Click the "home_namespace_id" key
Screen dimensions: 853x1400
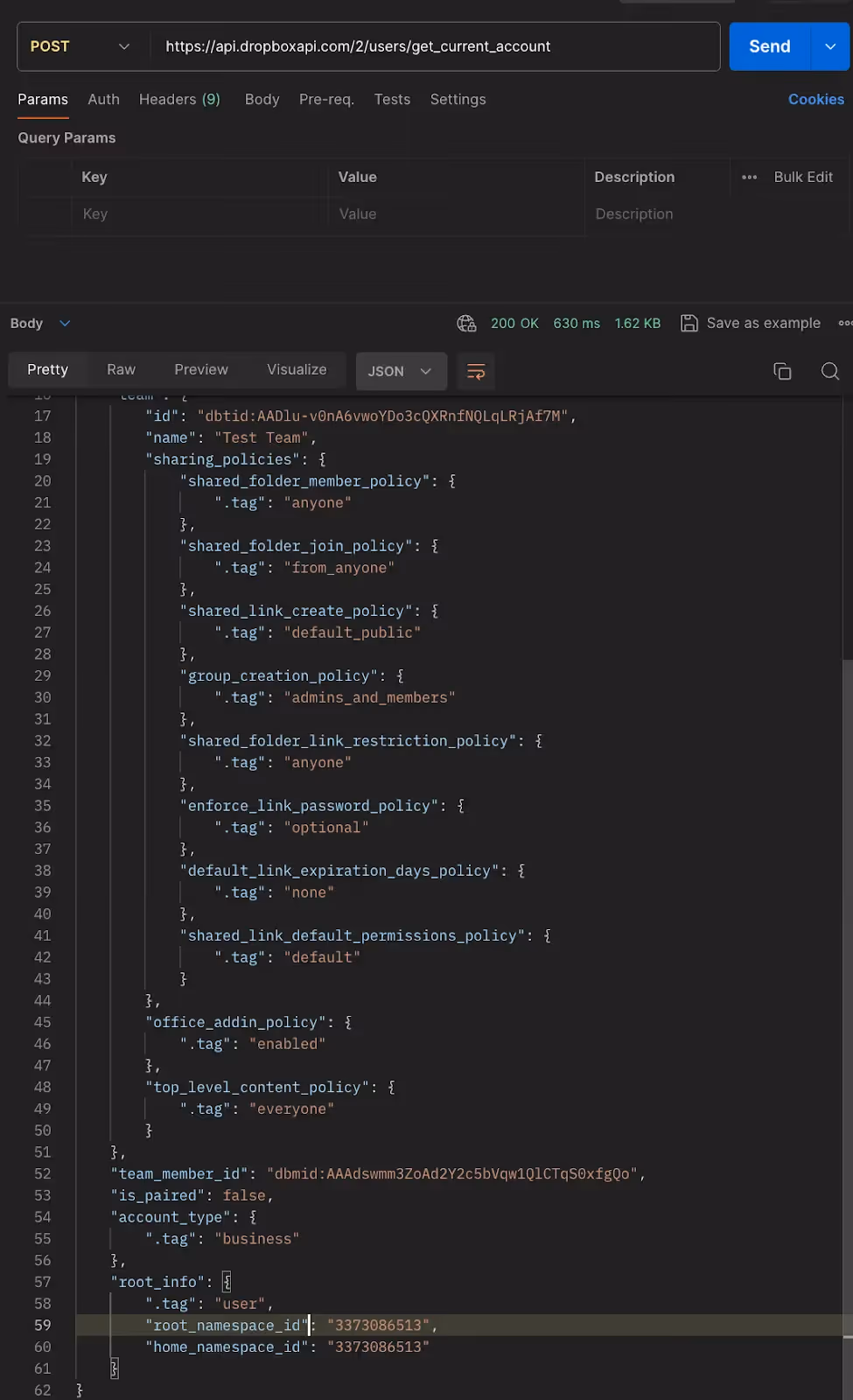pyautogui.click(x=227, y=1347)
